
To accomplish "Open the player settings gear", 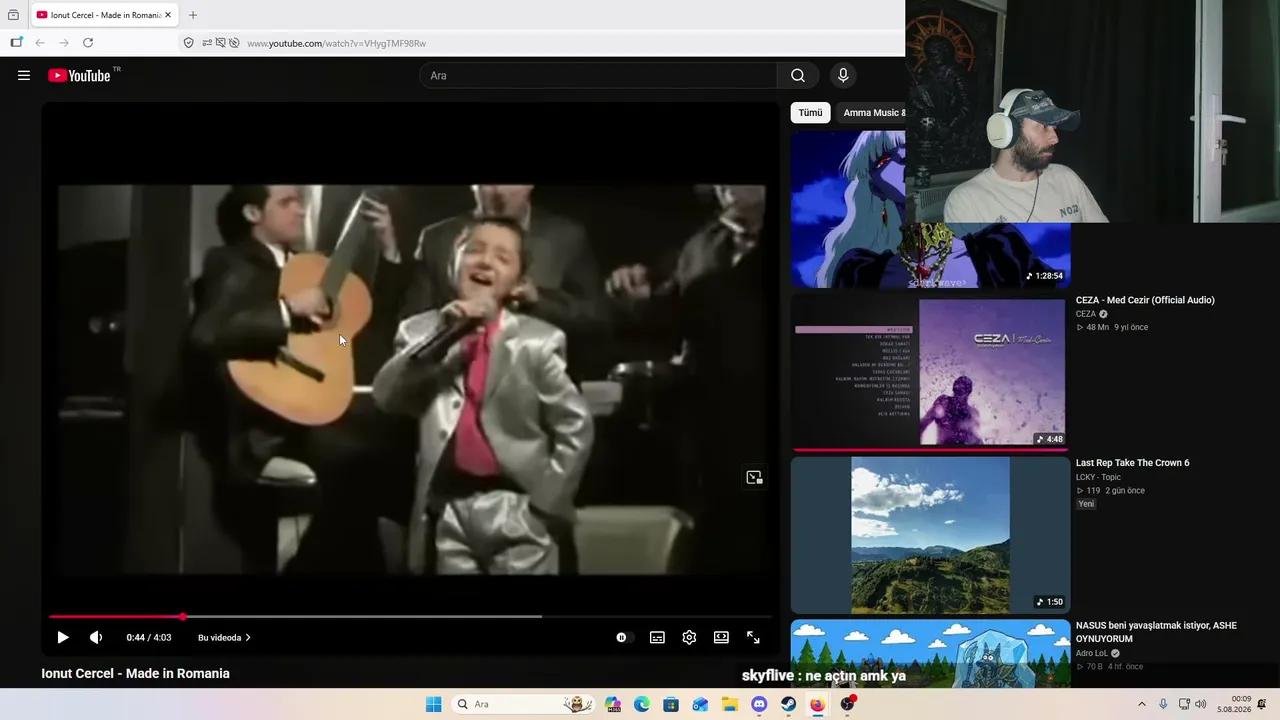I will coord(689,637).
